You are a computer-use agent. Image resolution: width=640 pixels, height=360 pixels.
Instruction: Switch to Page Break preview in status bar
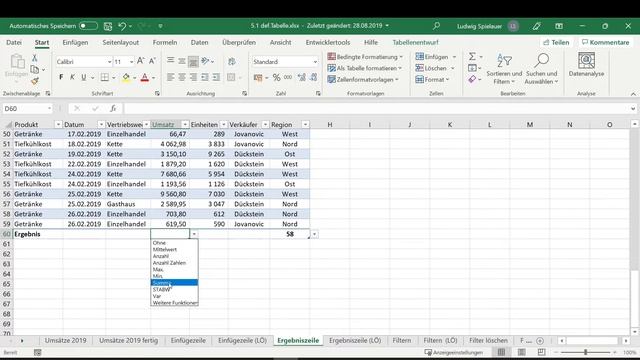click(x=541, y=352)
